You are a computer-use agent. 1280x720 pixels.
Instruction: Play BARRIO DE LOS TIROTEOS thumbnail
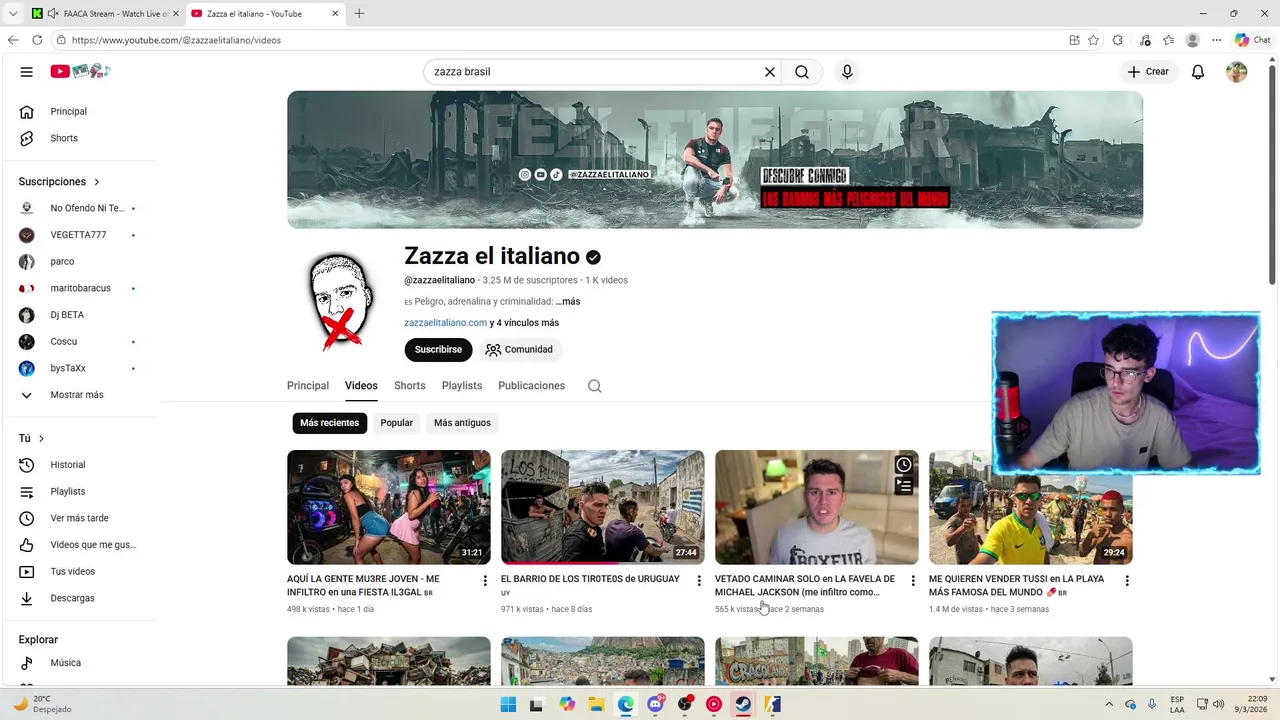603,507
